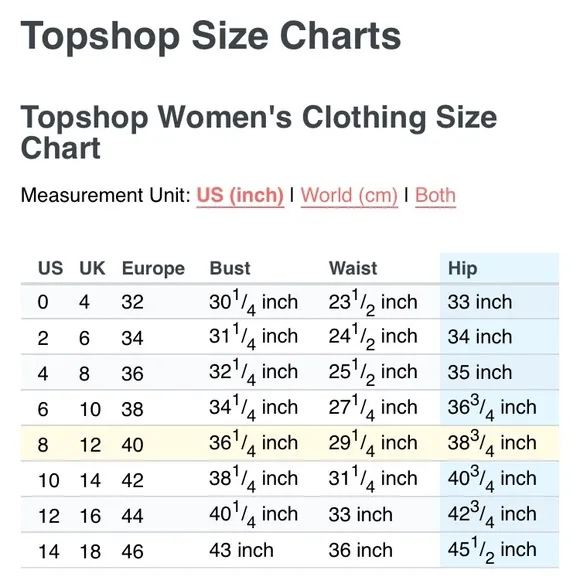Click the Europe column header
The height and width of the screenshot is (580, 580).
(153, 269)
